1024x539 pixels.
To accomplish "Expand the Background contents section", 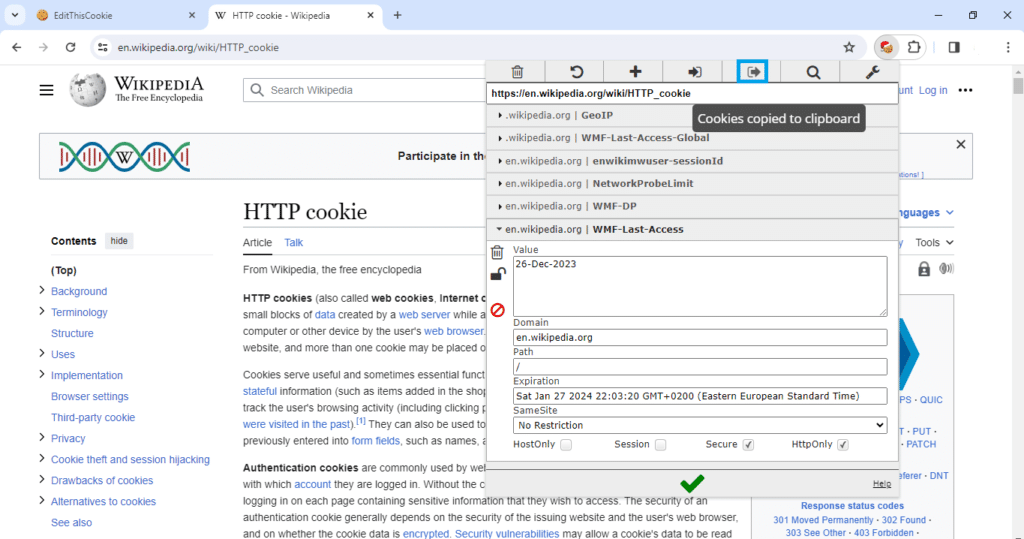I will 42,290.
